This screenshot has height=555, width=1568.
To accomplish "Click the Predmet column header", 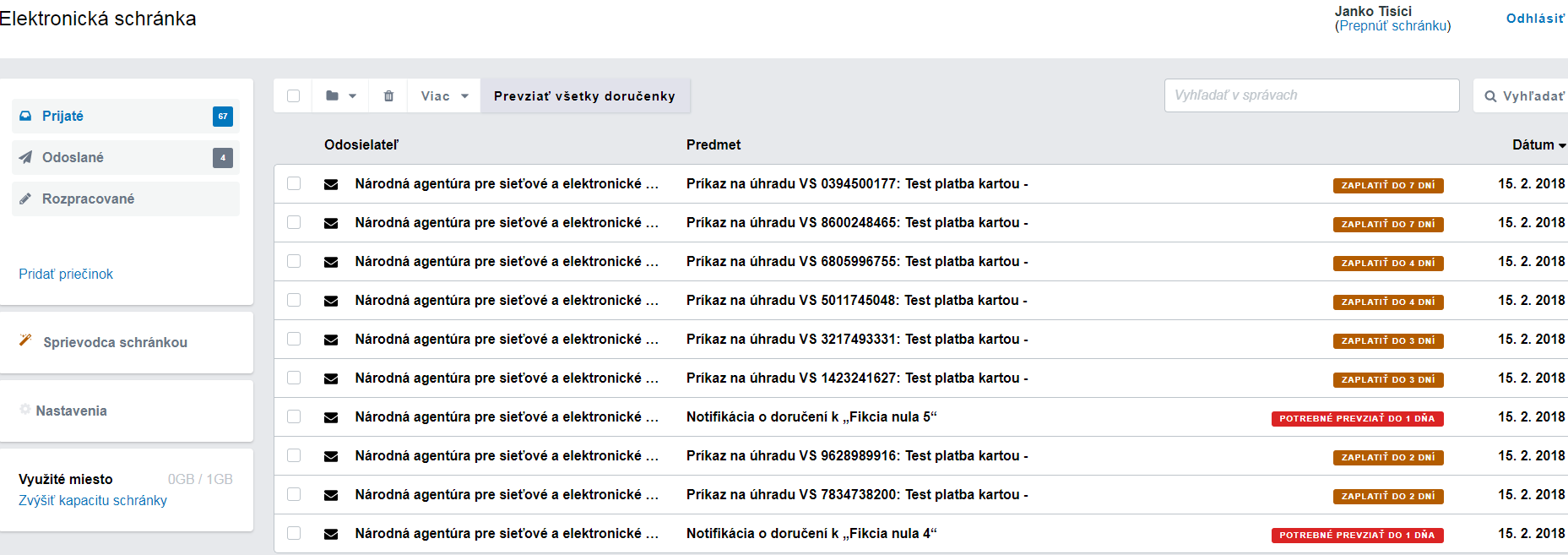I will coord(713,144).
